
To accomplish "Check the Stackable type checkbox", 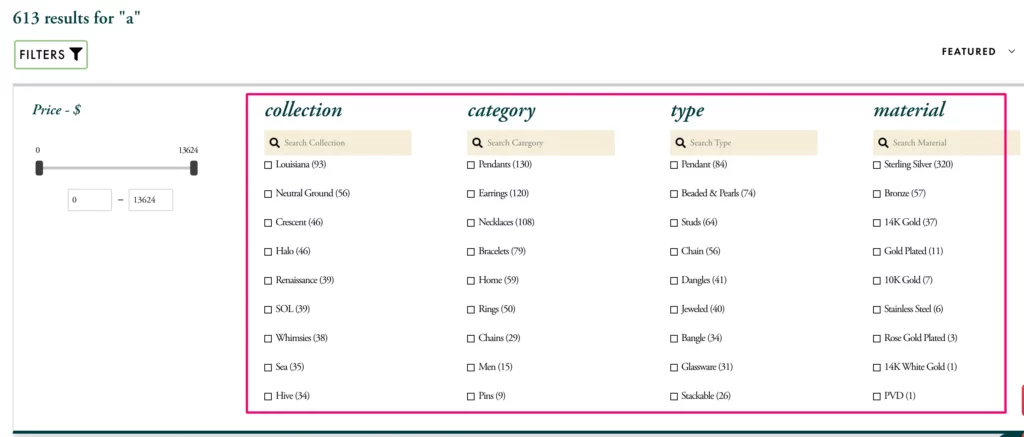I will point(674,396).
